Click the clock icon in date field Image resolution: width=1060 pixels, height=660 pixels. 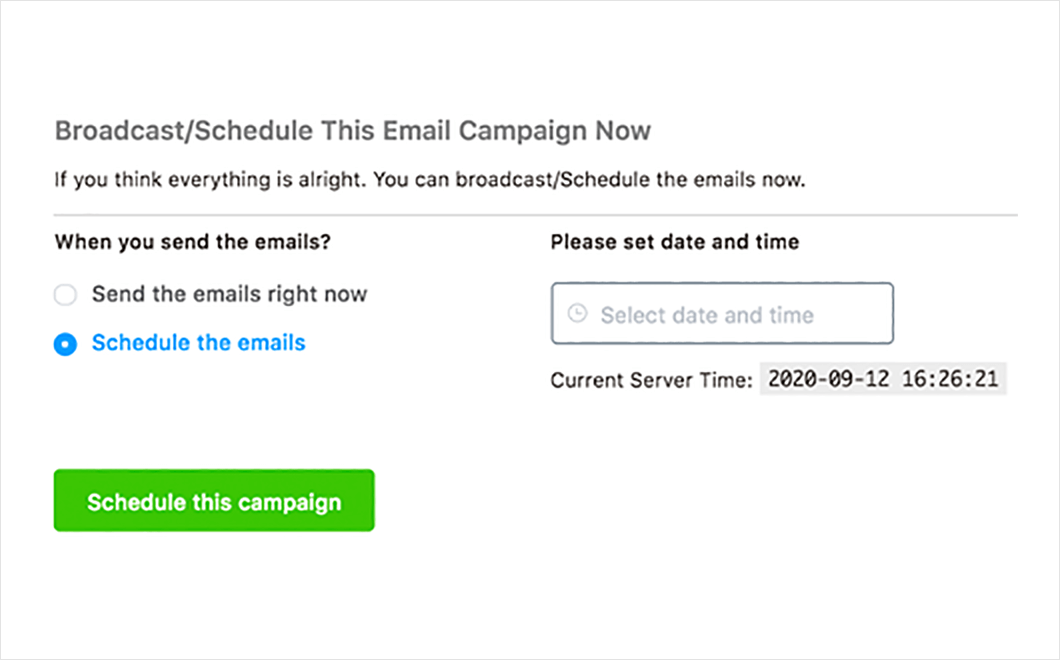(x=577, y=314)
